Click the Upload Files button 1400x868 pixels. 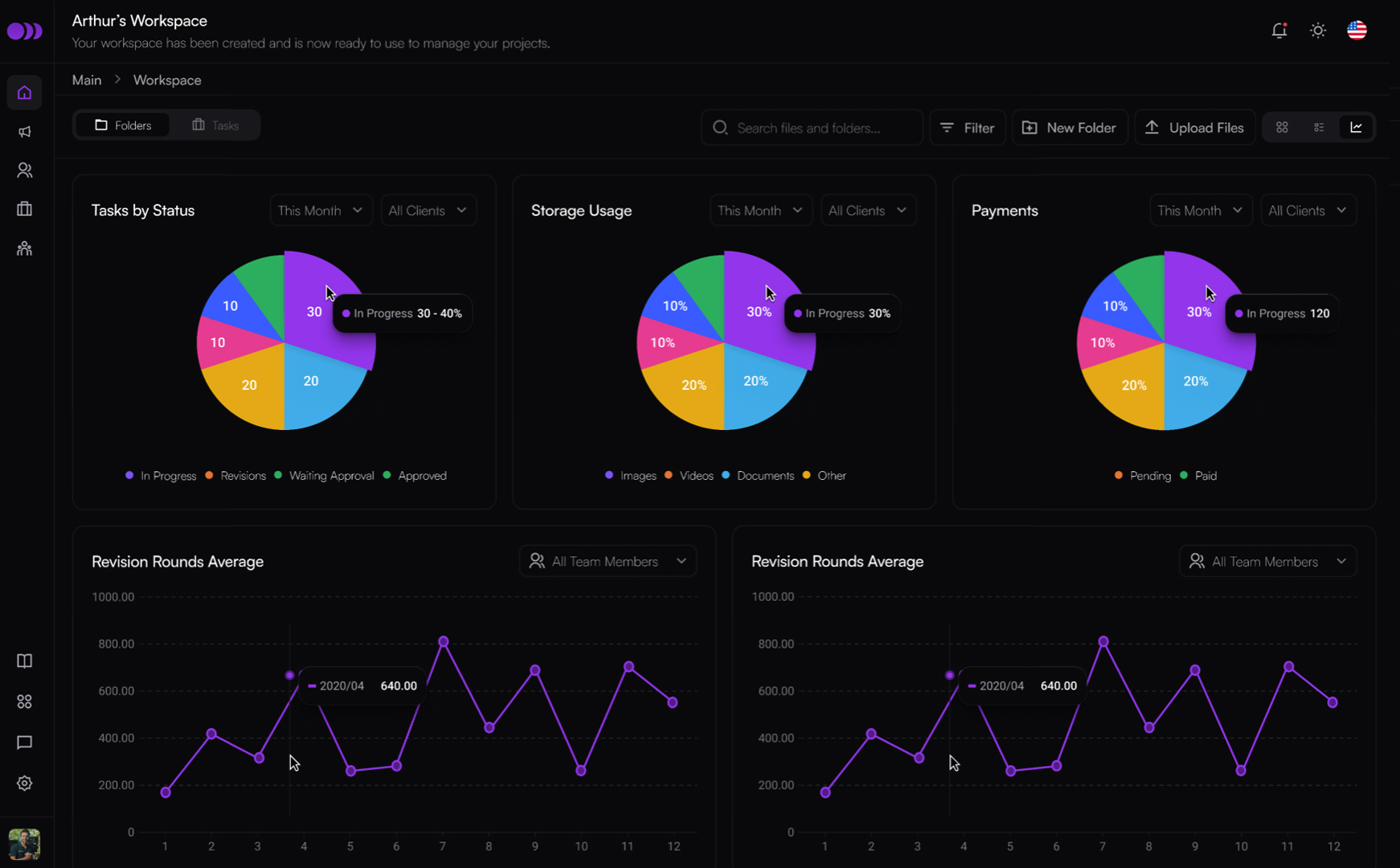coord(1195,127)
